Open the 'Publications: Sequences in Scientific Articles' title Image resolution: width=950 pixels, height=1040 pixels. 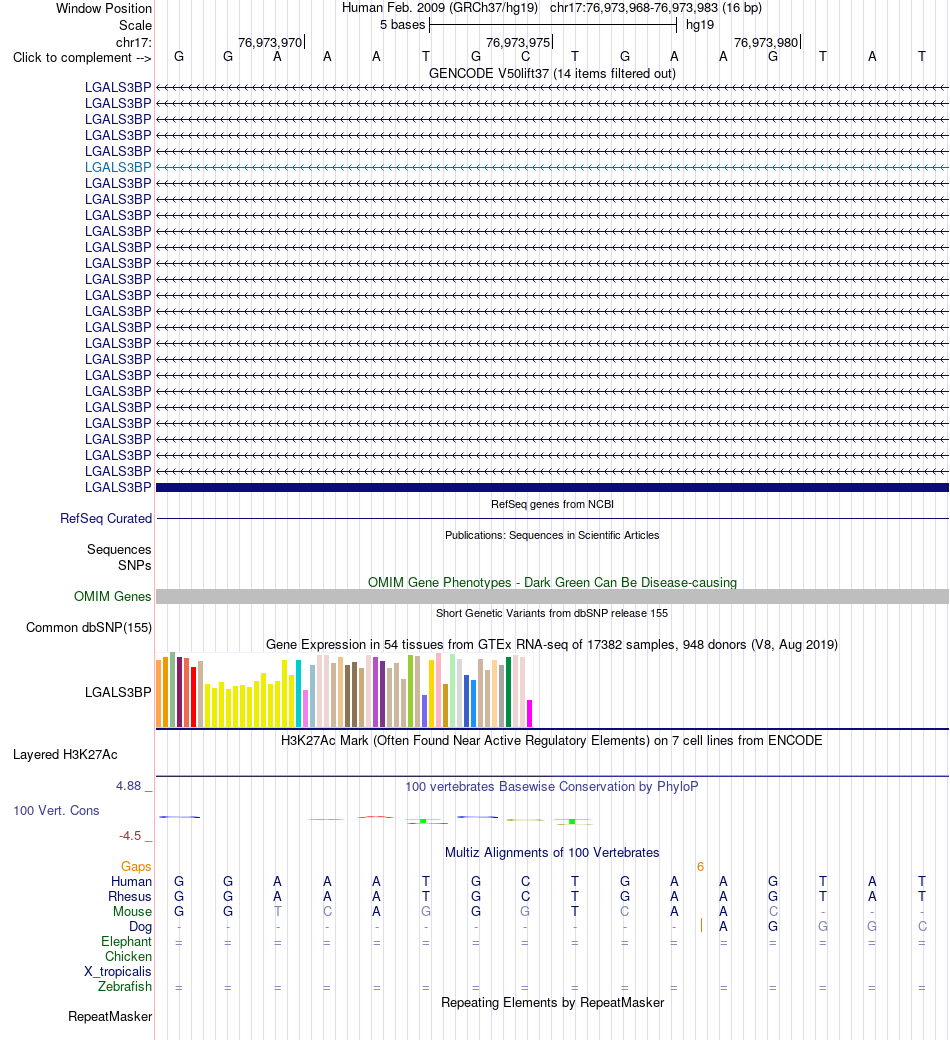click(x=552, y=535)
